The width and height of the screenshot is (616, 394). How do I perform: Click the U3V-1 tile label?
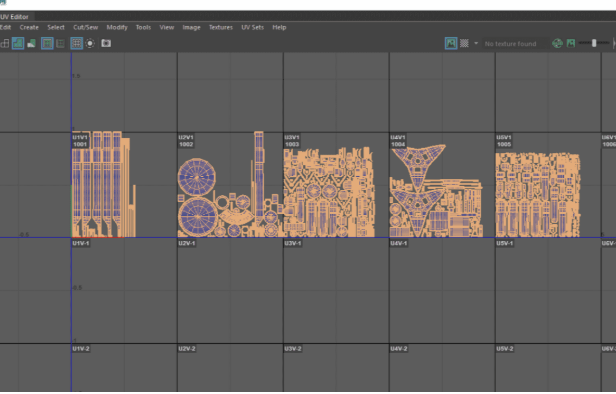293,244
